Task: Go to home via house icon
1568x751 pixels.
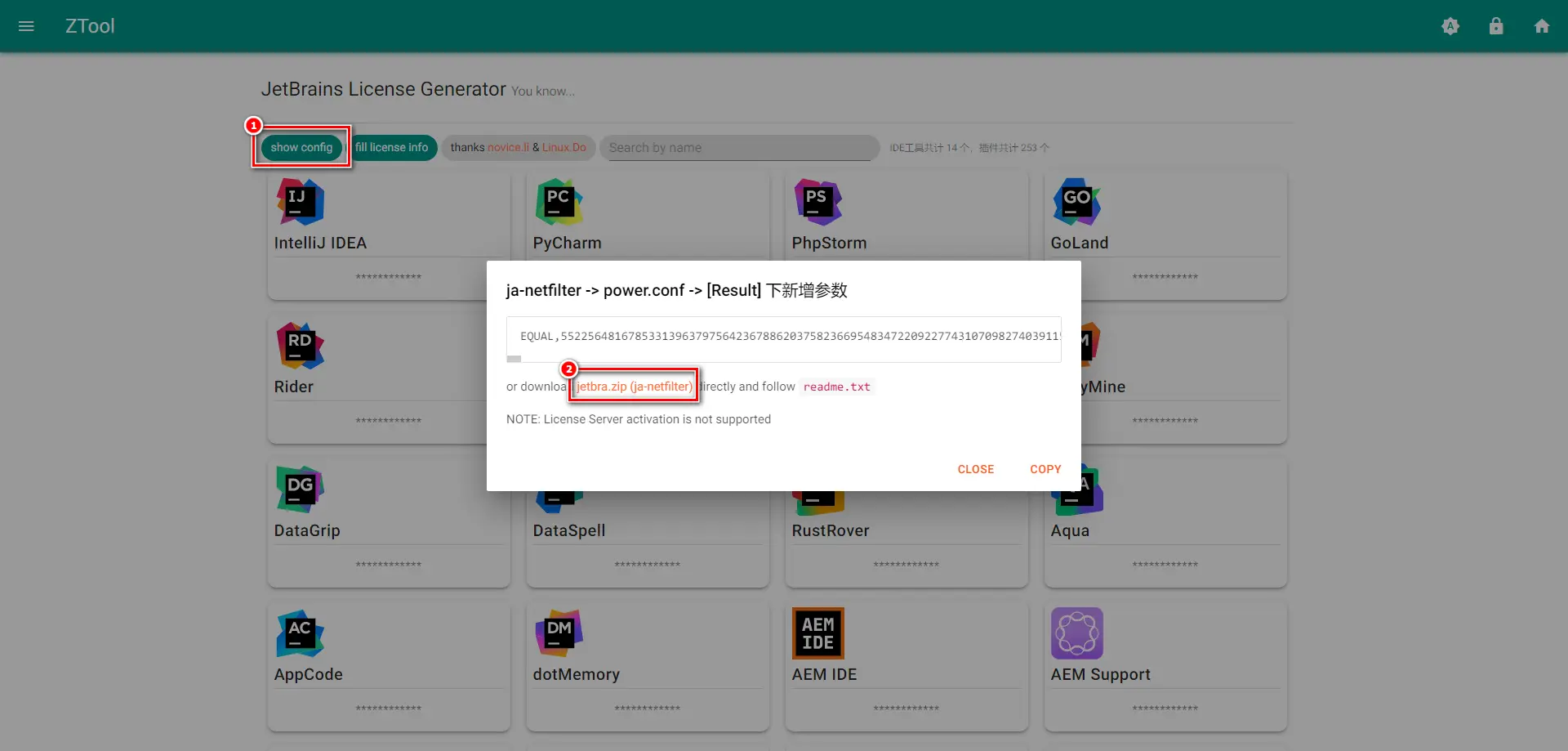Action: (x=1542, y=26)
